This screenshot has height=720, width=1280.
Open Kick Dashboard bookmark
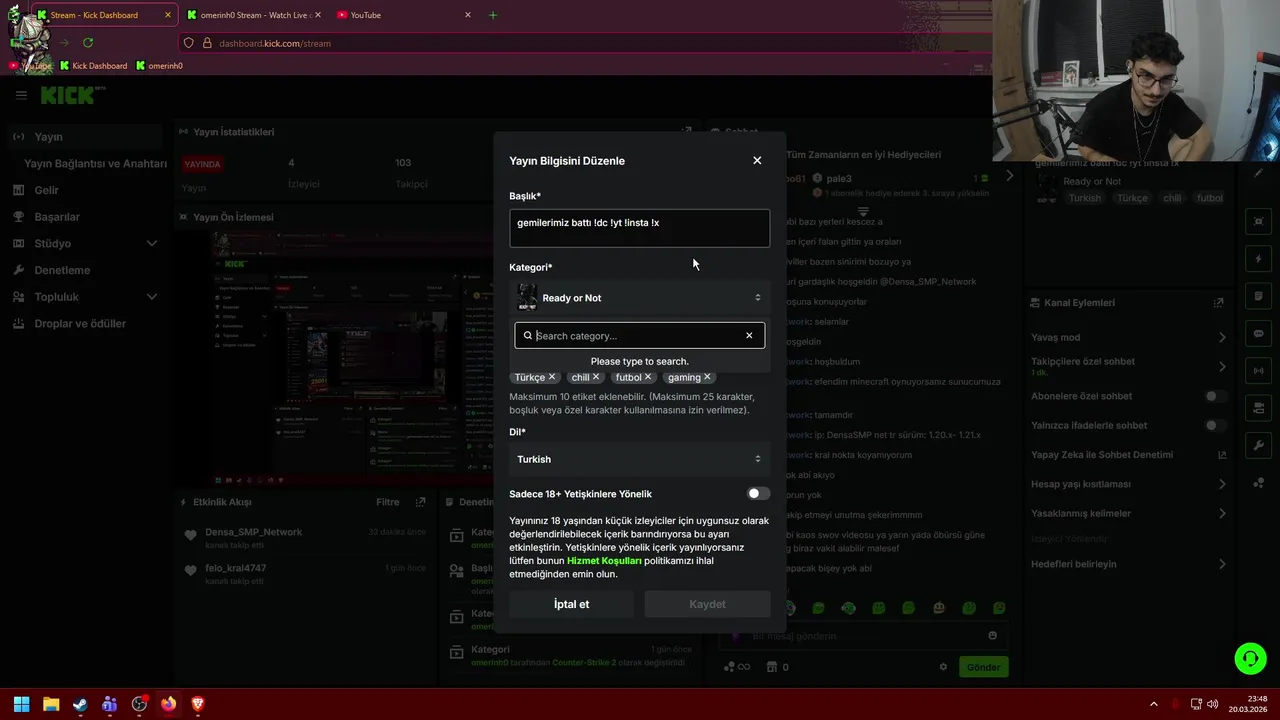[93, 66]
